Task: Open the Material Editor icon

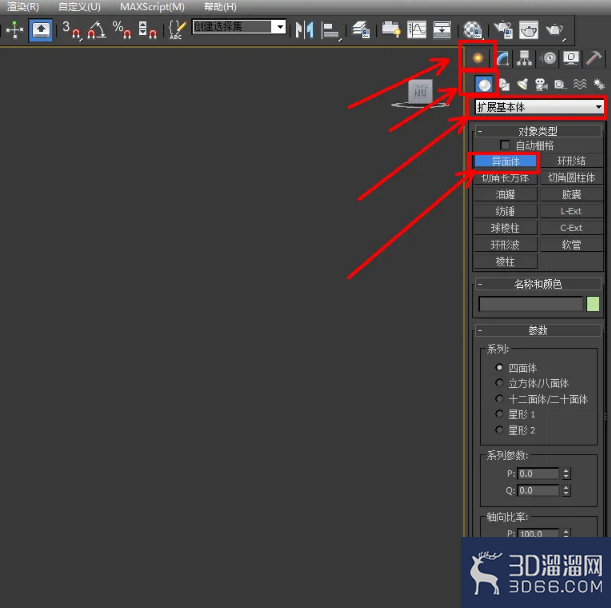Action: tap(473, 30)
